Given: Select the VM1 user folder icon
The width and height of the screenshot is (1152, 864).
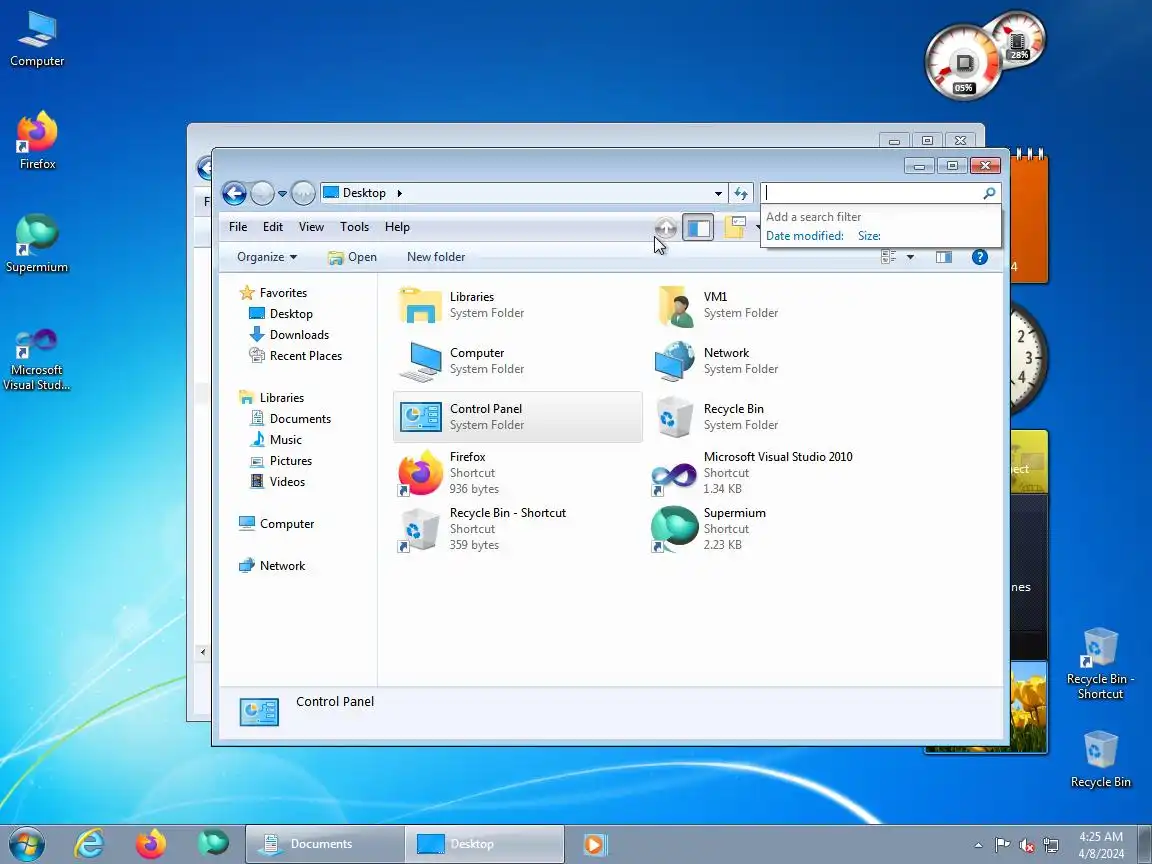Looking at the screenshot, I should [x=674, y=305].
